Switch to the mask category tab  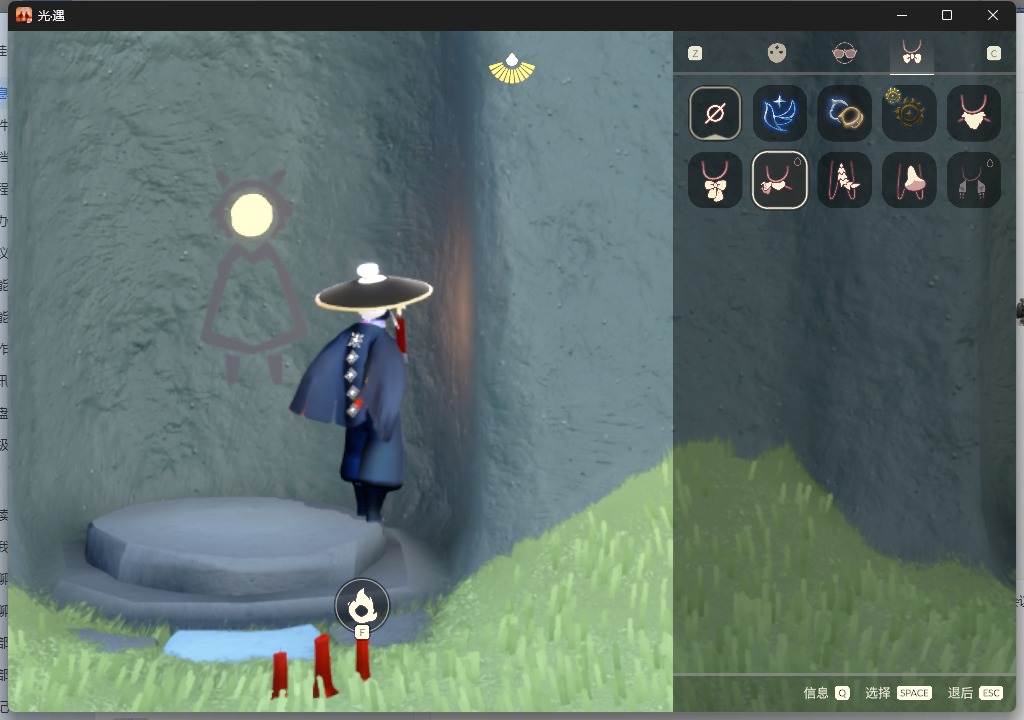tap(776, 53)
